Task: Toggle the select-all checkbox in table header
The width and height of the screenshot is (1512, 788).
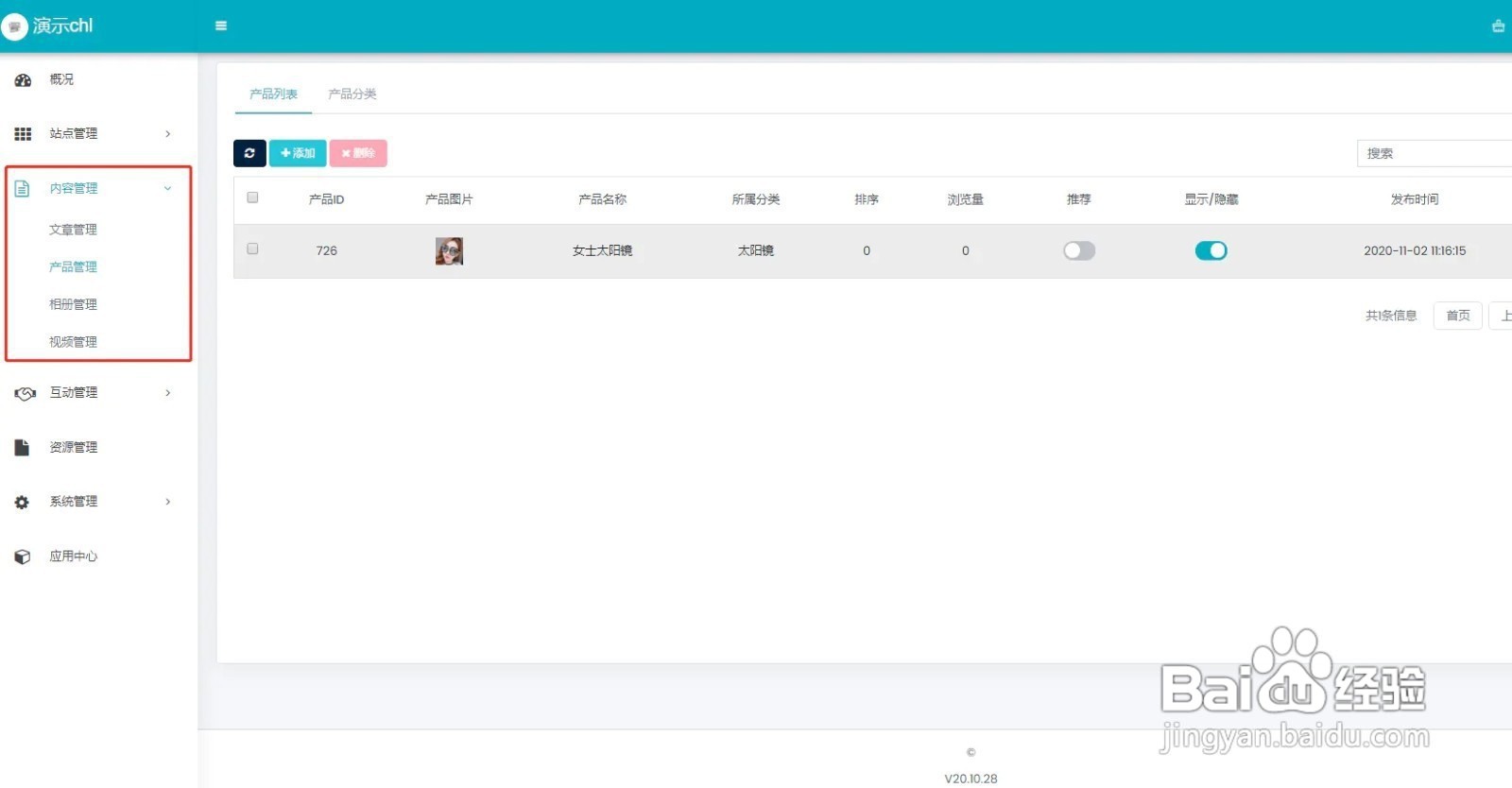Action: (252, 197)
